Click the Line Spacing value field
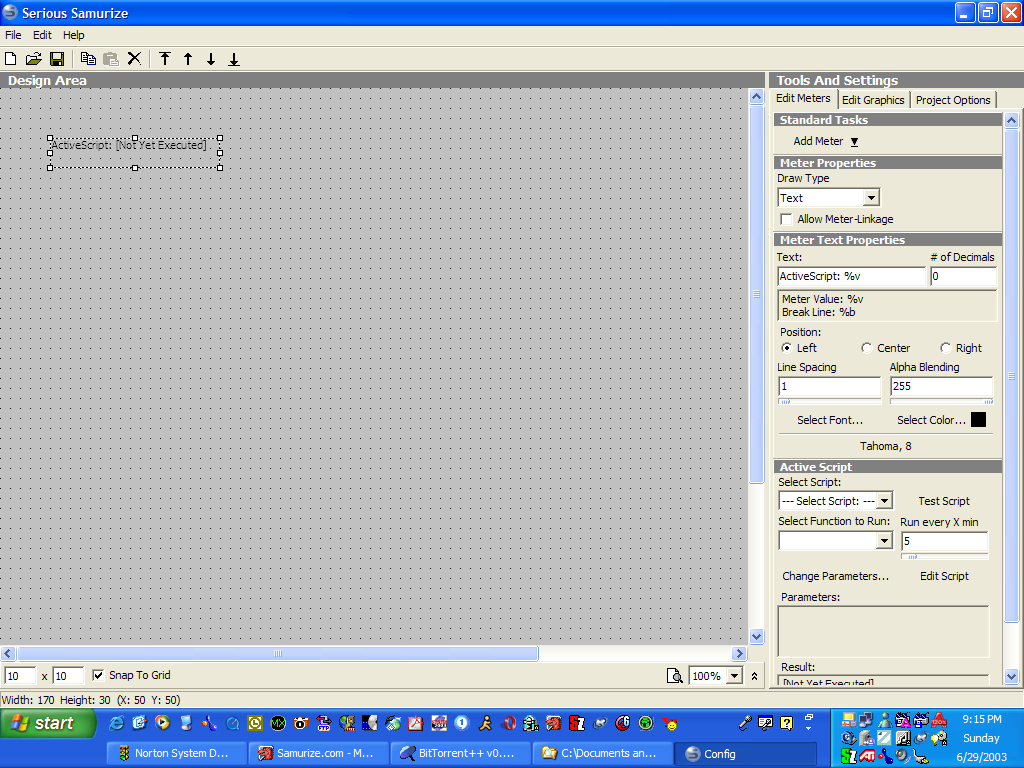The image size is (1024, 768). [x=829, y=386]
